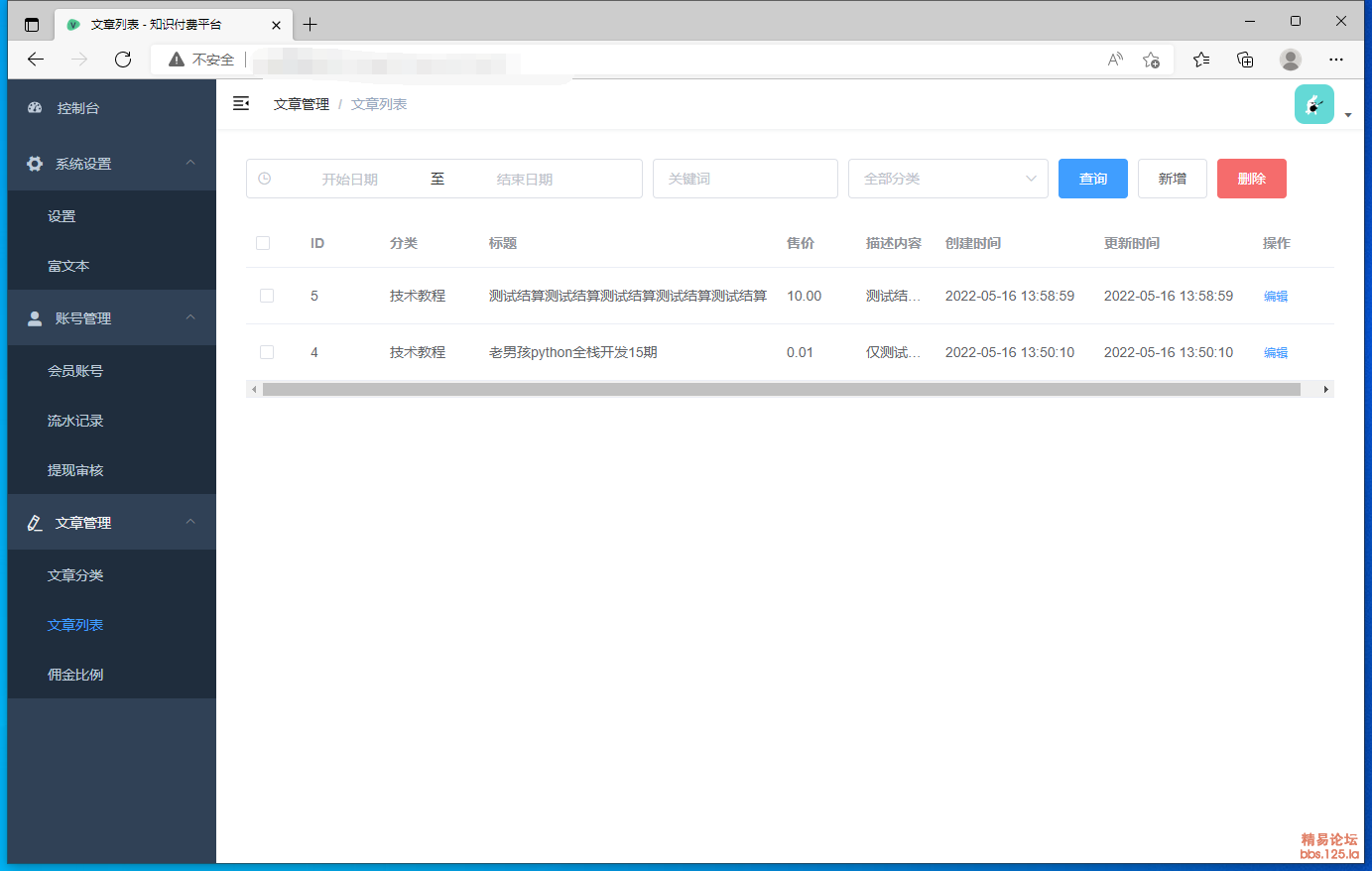This screenshot has width=1372, height=871.
Task: Click the person icon beside 账号管理
Action: tap(34, 317)
